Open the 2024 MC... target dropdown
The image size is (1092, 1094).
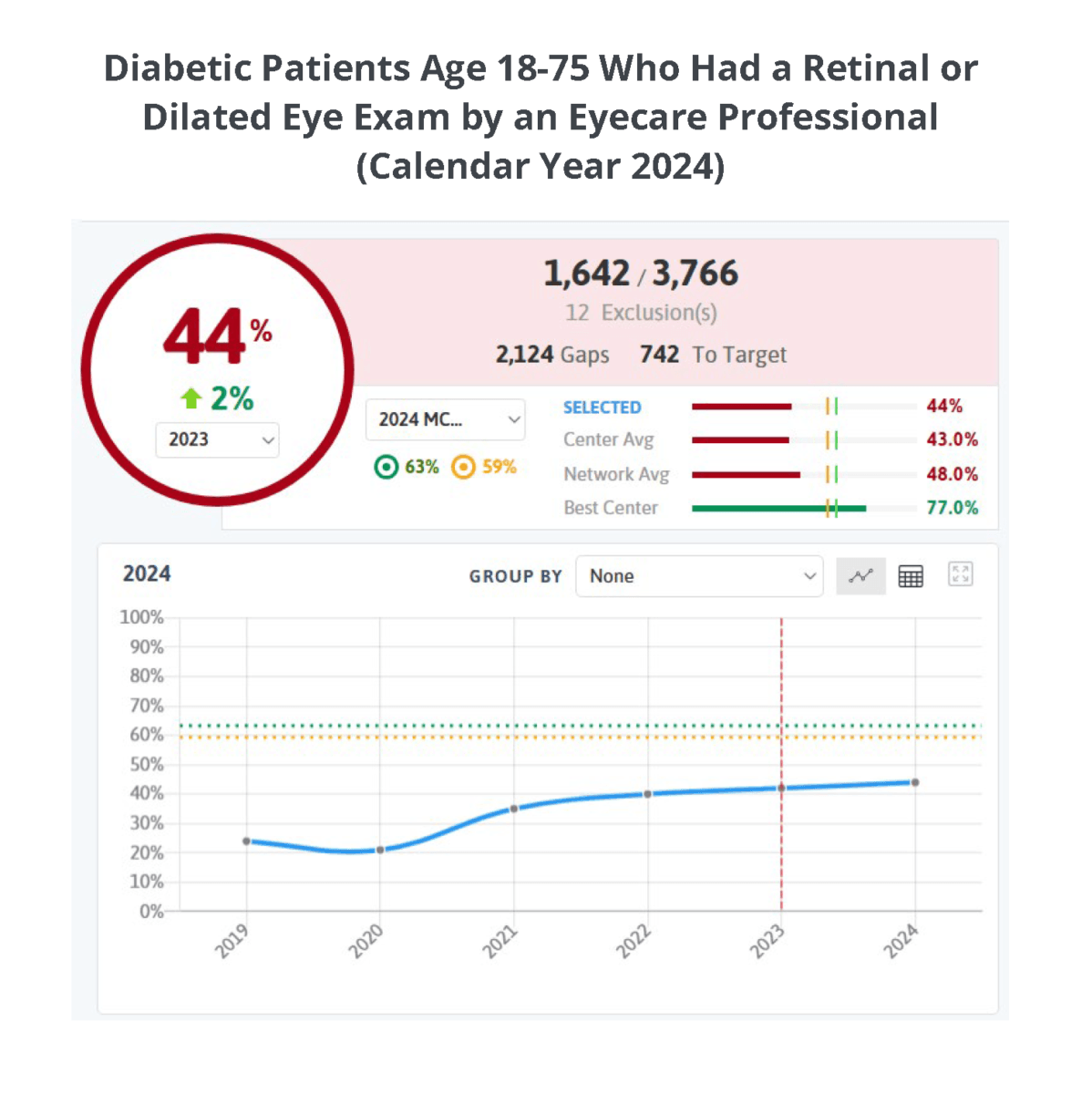(446, 419)
